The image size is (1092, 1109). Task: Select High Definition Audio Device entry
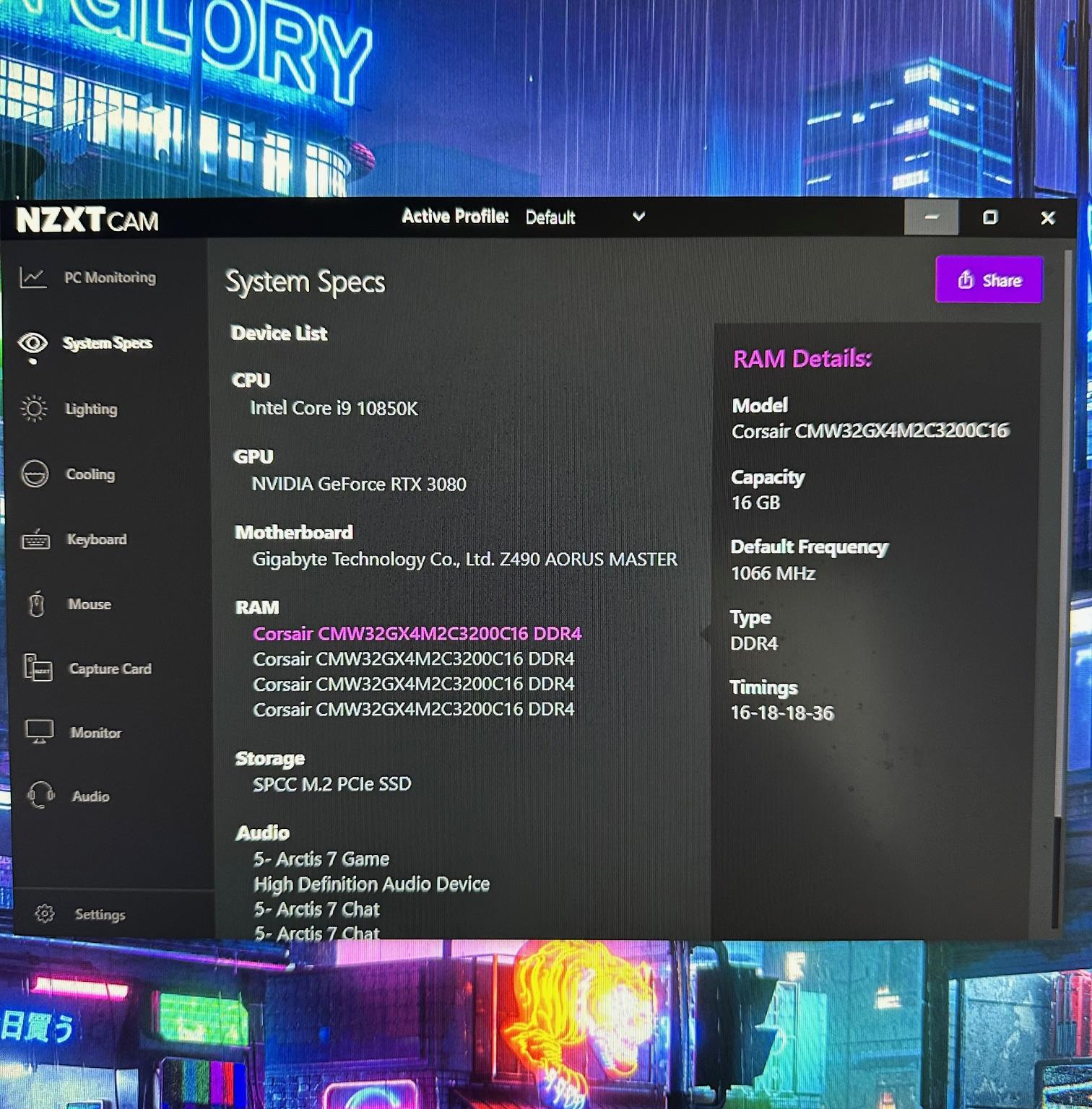point(372,884)
